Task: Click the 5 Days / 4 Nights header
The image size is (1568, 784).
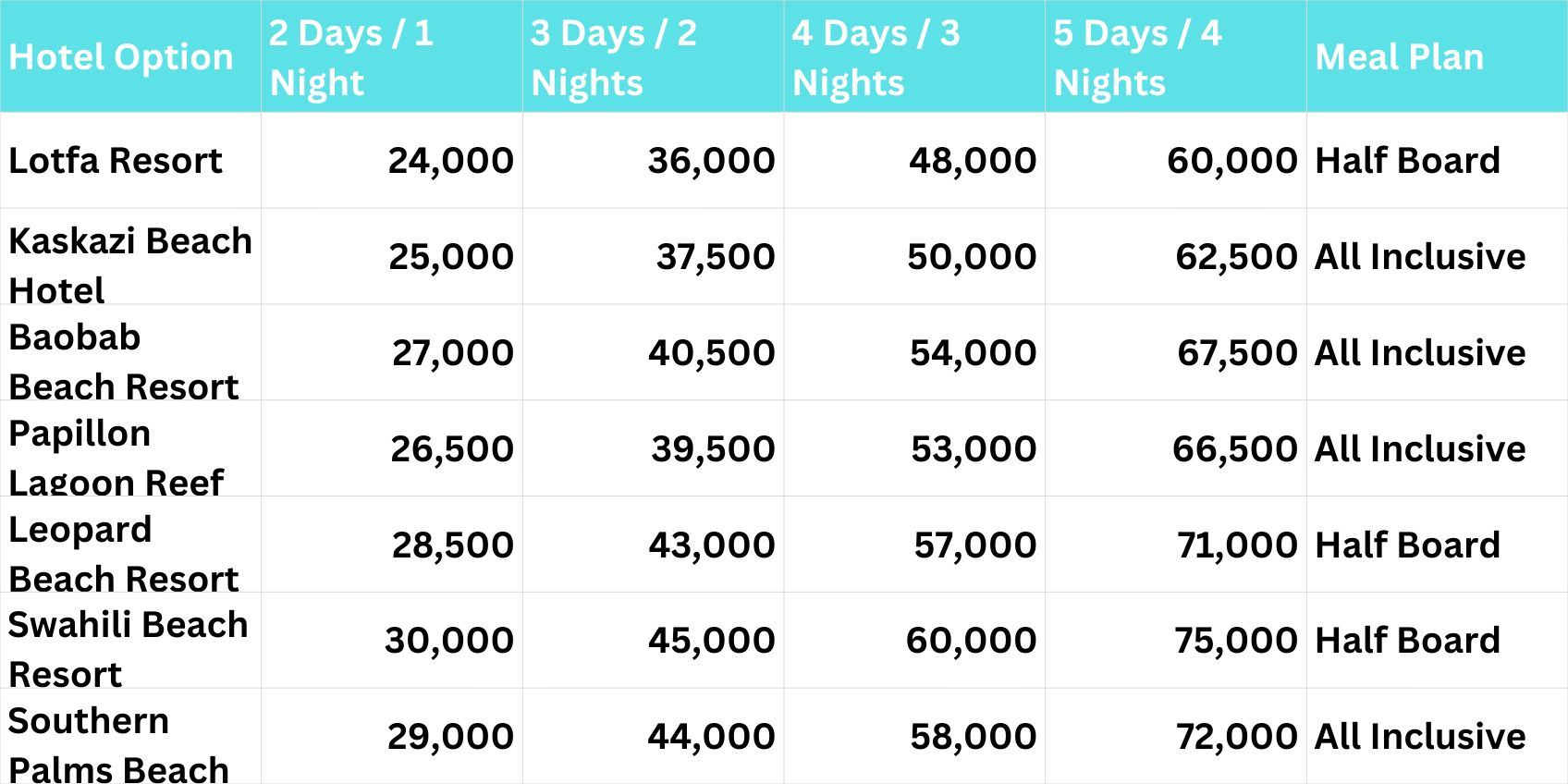Action: pos(1137,57)
